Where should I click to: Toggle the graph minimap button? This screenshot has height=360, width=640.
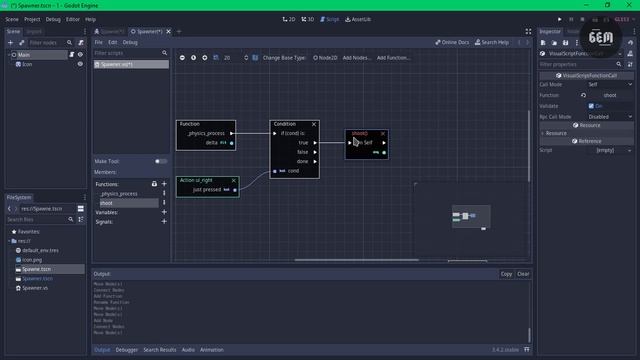click(x=255, y=58)
